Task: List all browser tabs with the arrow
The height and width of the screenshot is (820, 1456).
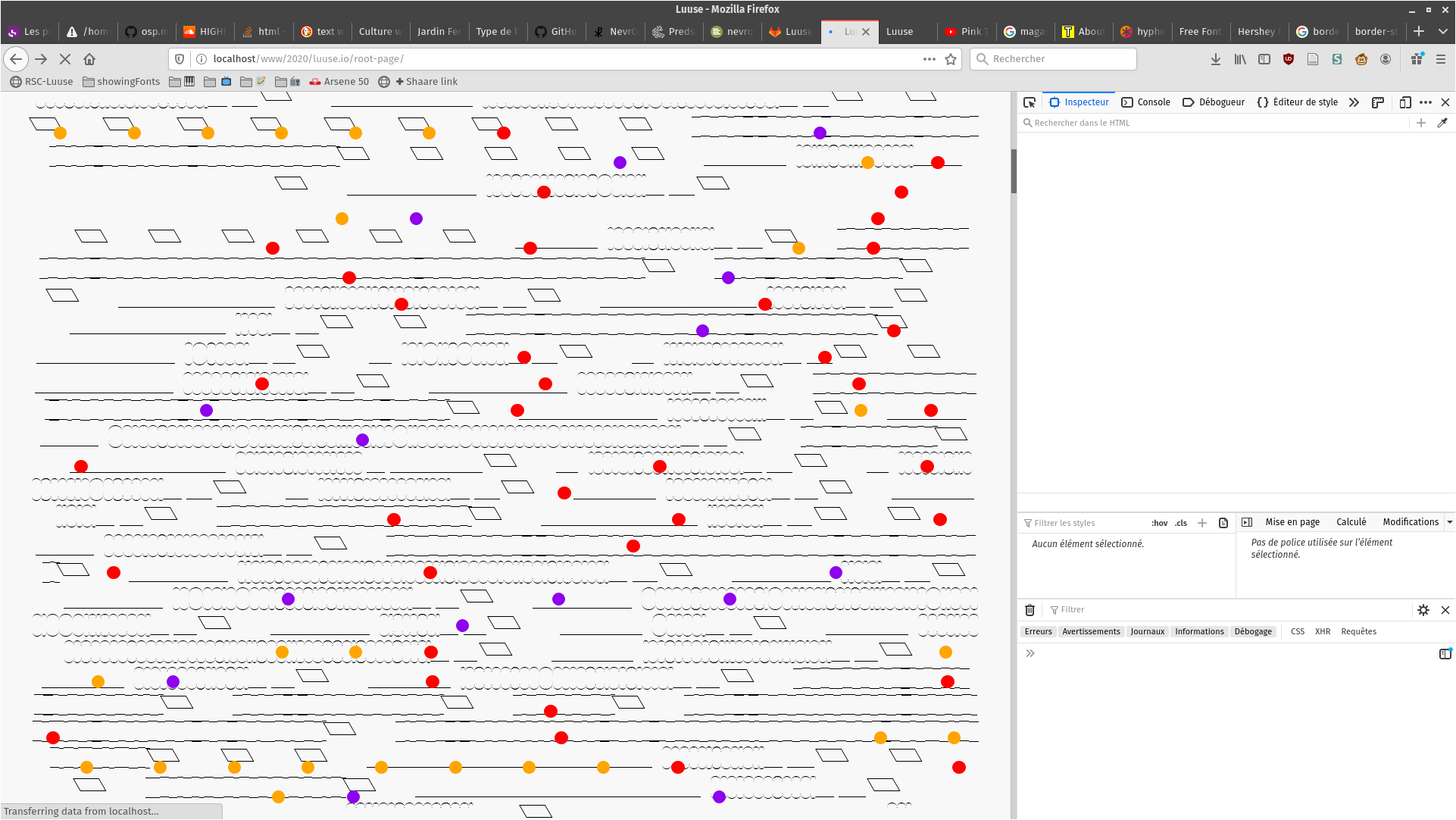Action: 1442,31
